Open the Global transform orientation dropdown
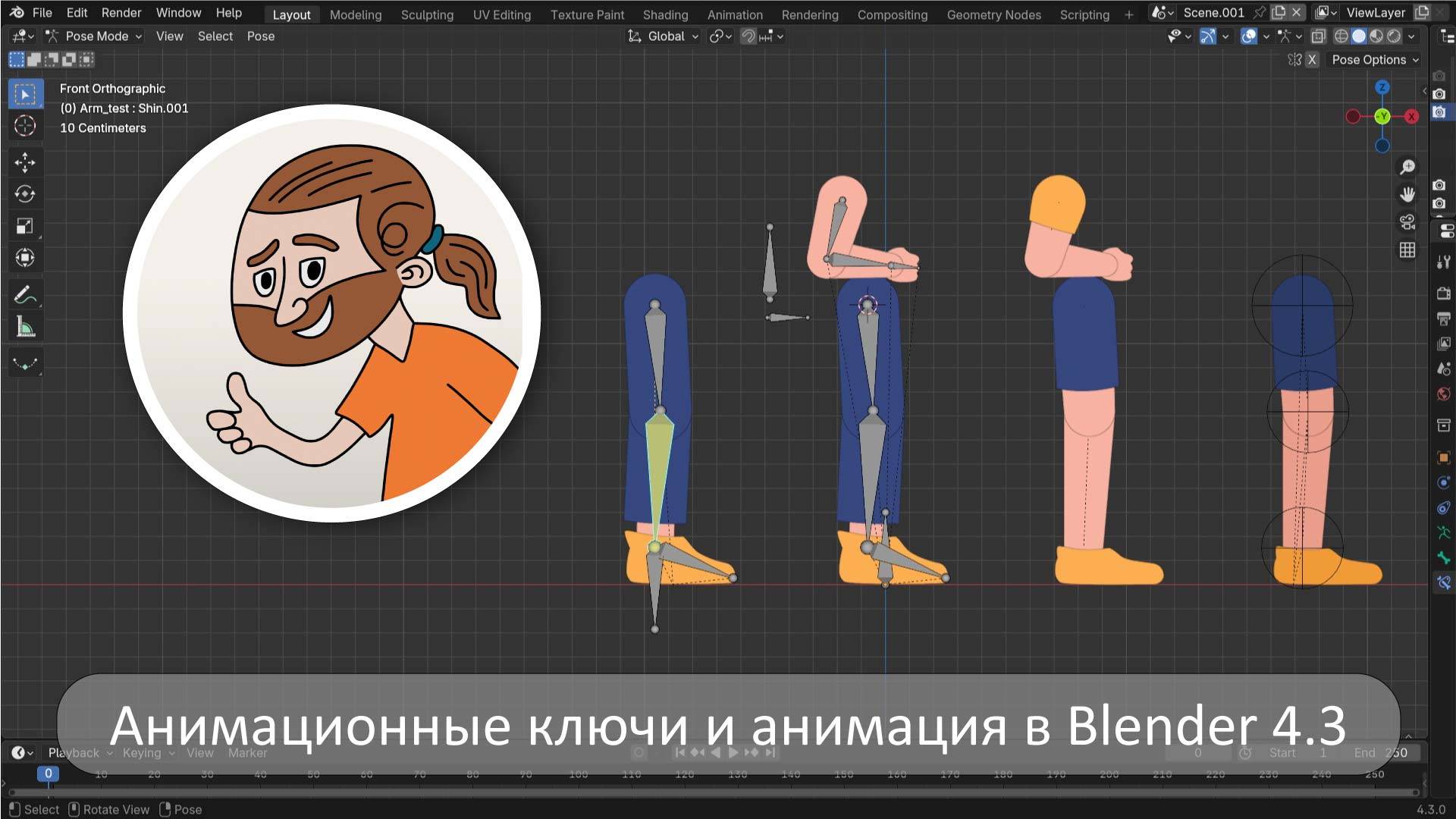 pyautogui.click(x=664, y=36)
